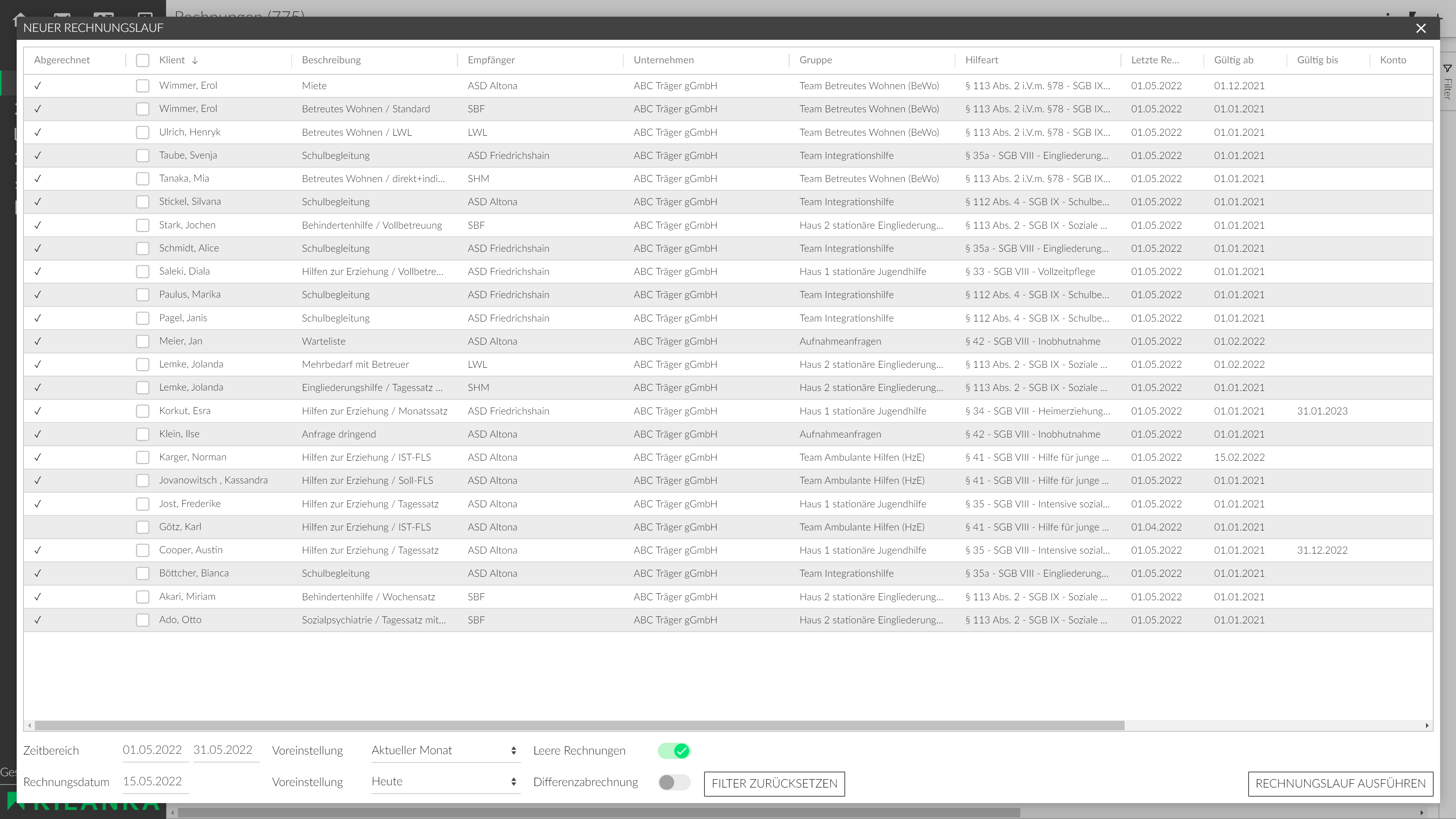Tick the select-all checkbox in Klient header

[143, 61]
